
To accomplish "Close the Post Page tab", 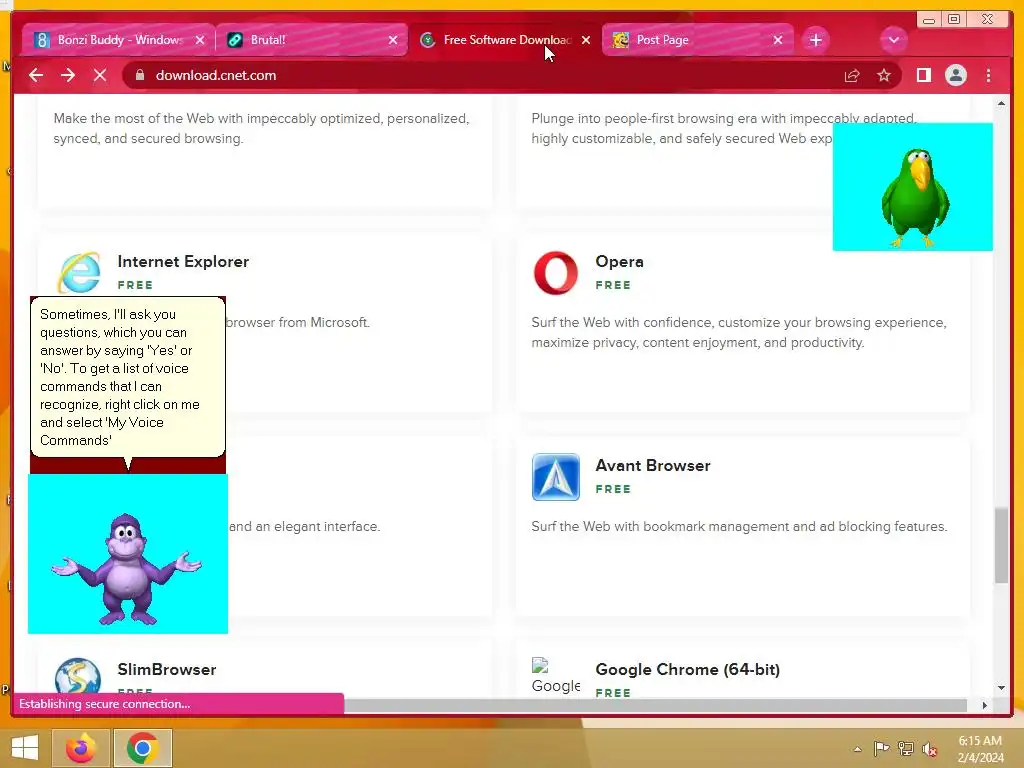I will pyautogui.click(x=777, y=40).
